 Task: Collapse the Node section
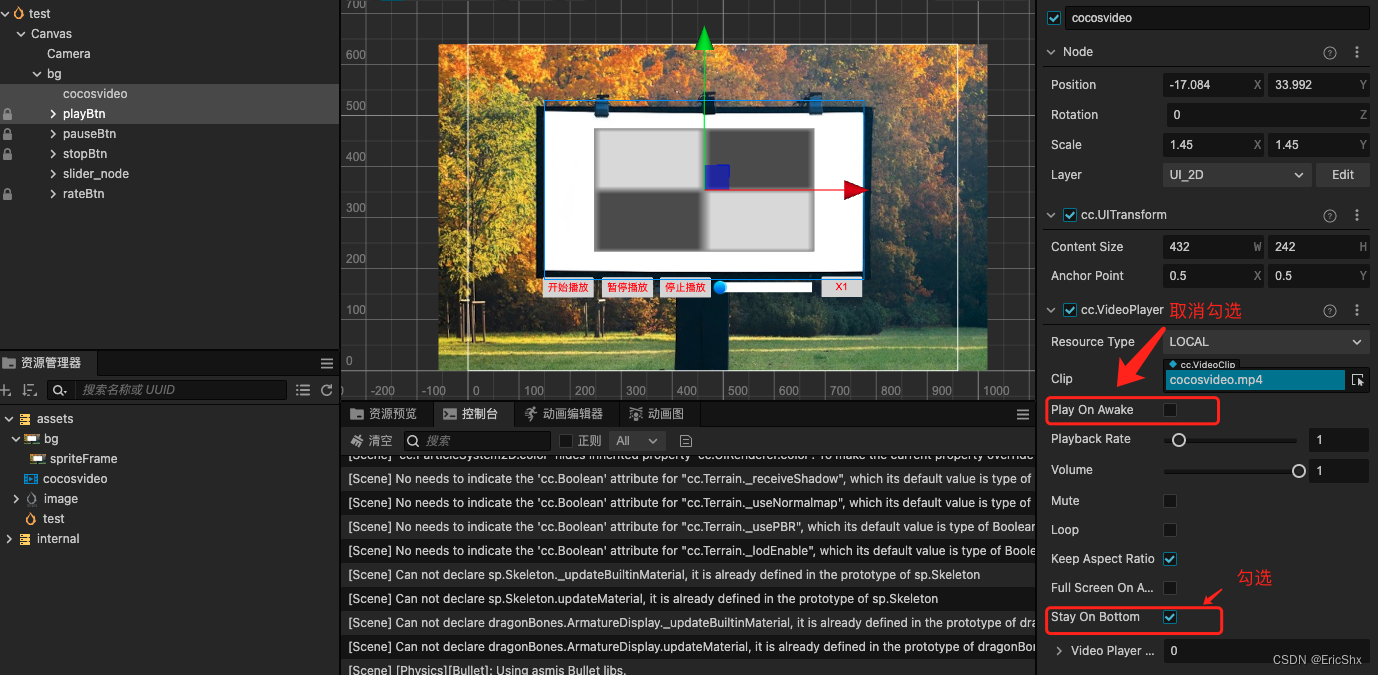tap(1051, 52)
